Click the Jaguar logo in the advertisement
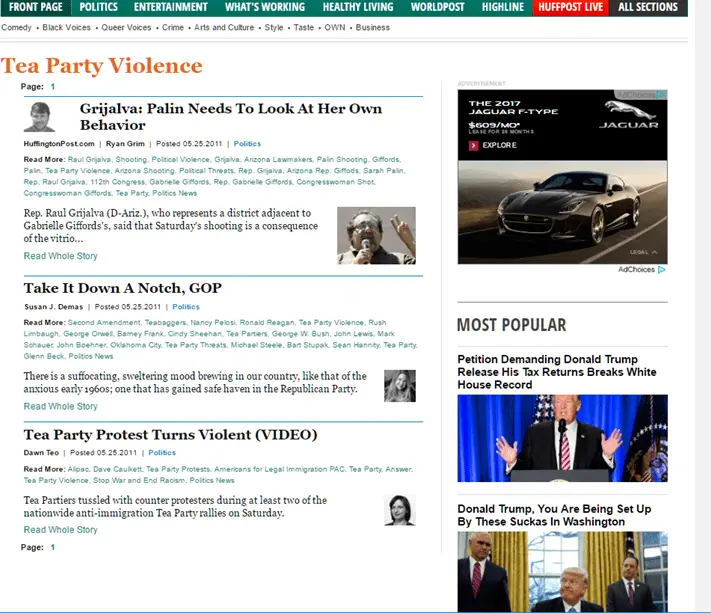Screen dimensions: 711x613 [x=628, y=112]
